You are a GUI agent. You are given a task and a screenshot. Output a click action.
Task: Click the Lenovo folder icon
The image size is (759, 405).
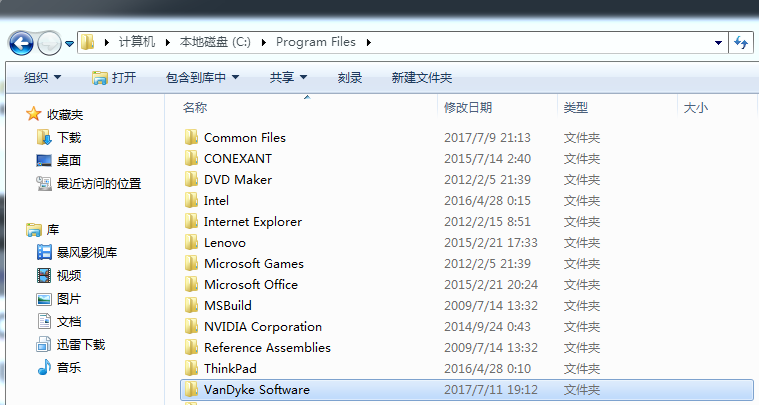191,242
